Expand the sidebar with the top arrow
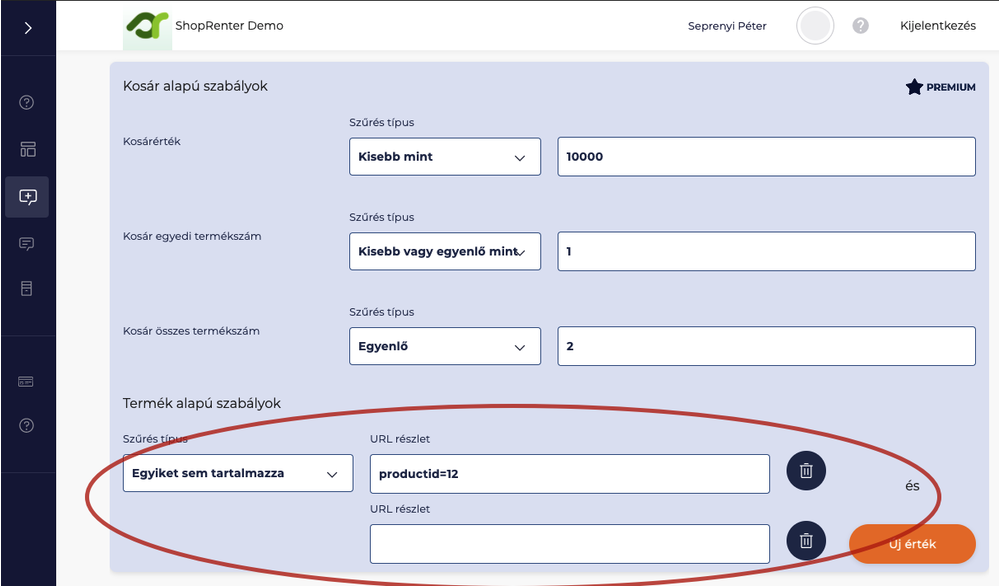Screen dimensions: 1000x586 27,28
